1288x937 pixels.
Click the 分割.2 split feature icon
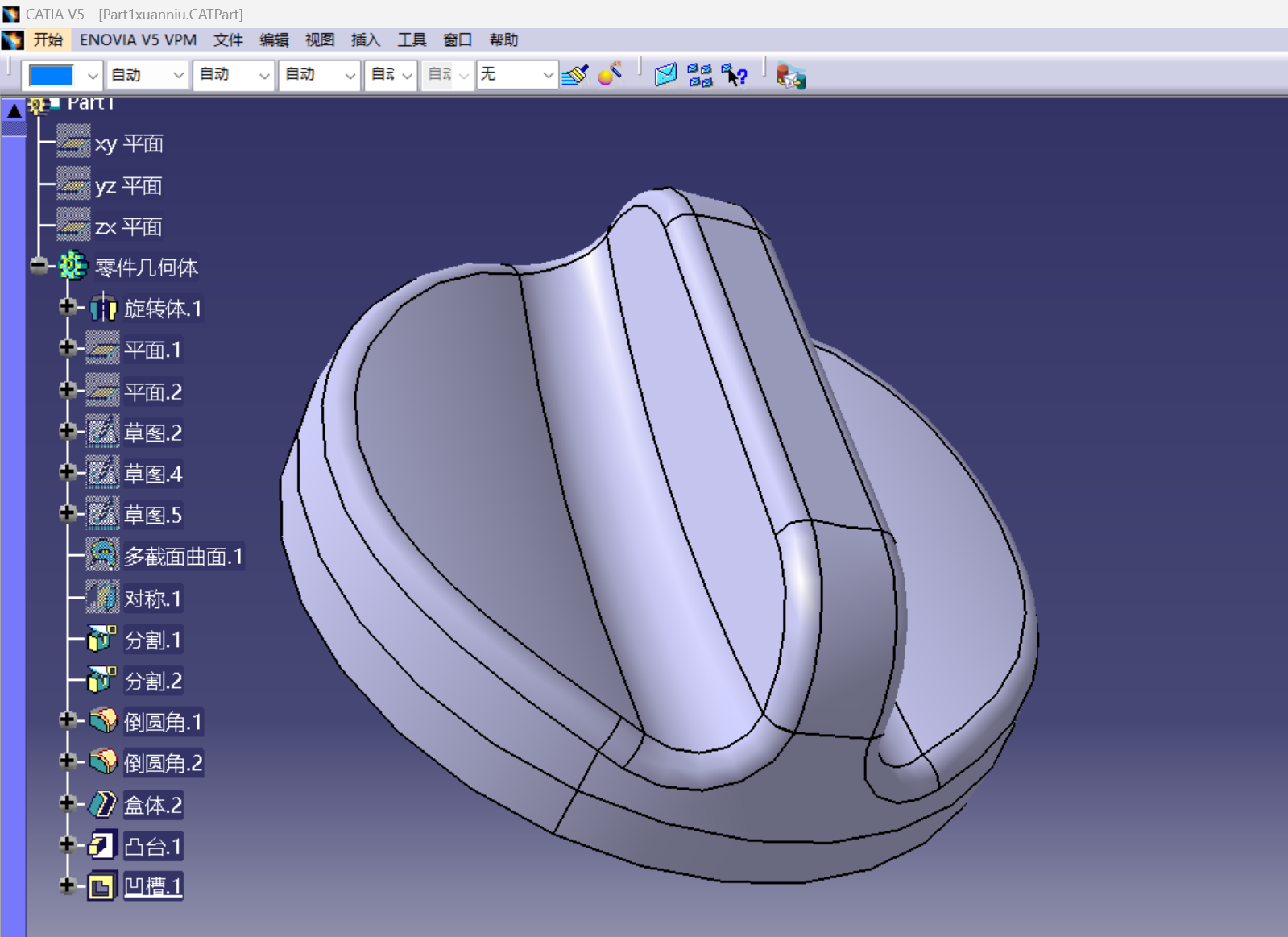coord(102,680)
